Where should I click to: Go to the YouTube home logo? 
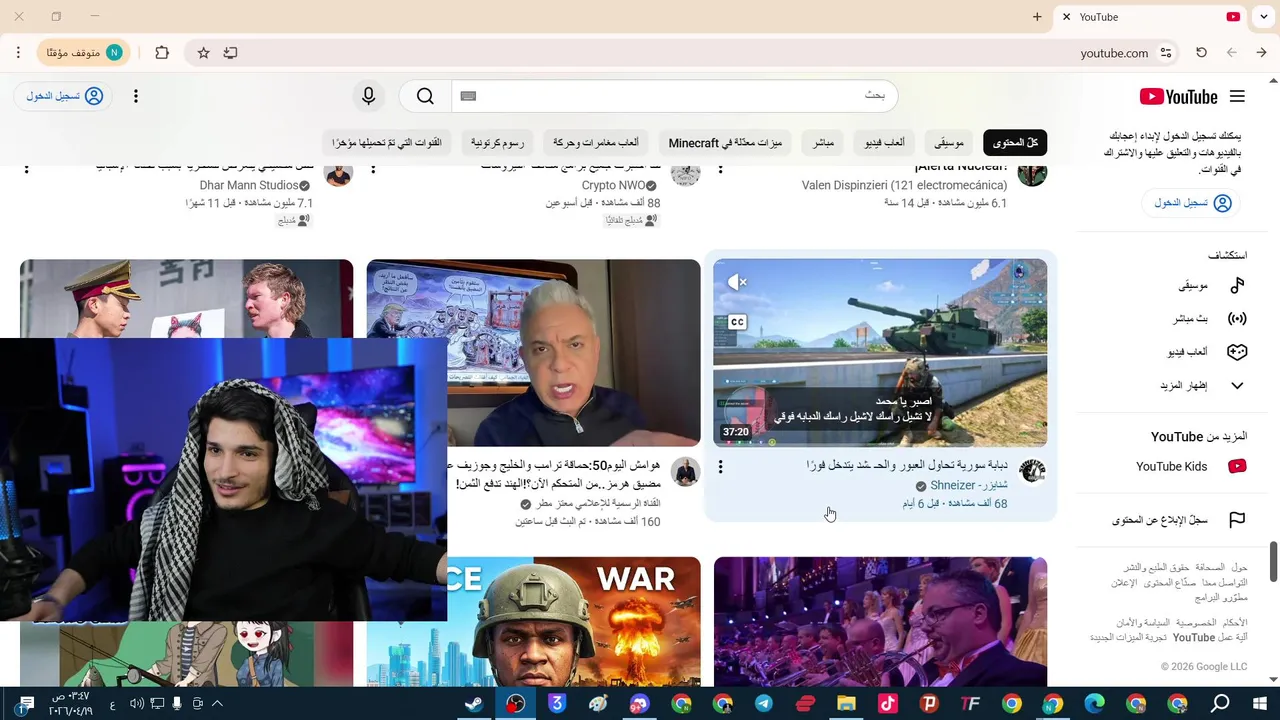1179,97
